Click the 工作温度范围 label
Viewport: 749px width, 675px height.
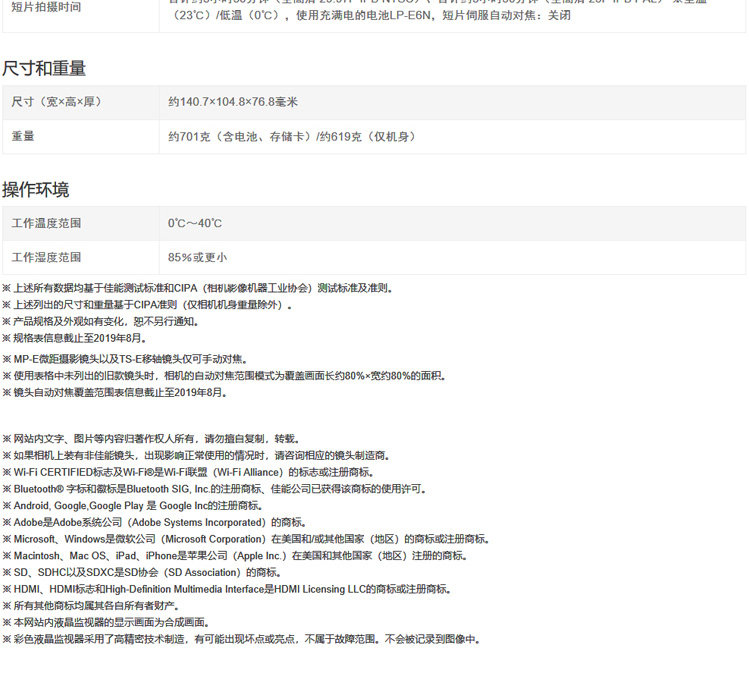(46, 223)
